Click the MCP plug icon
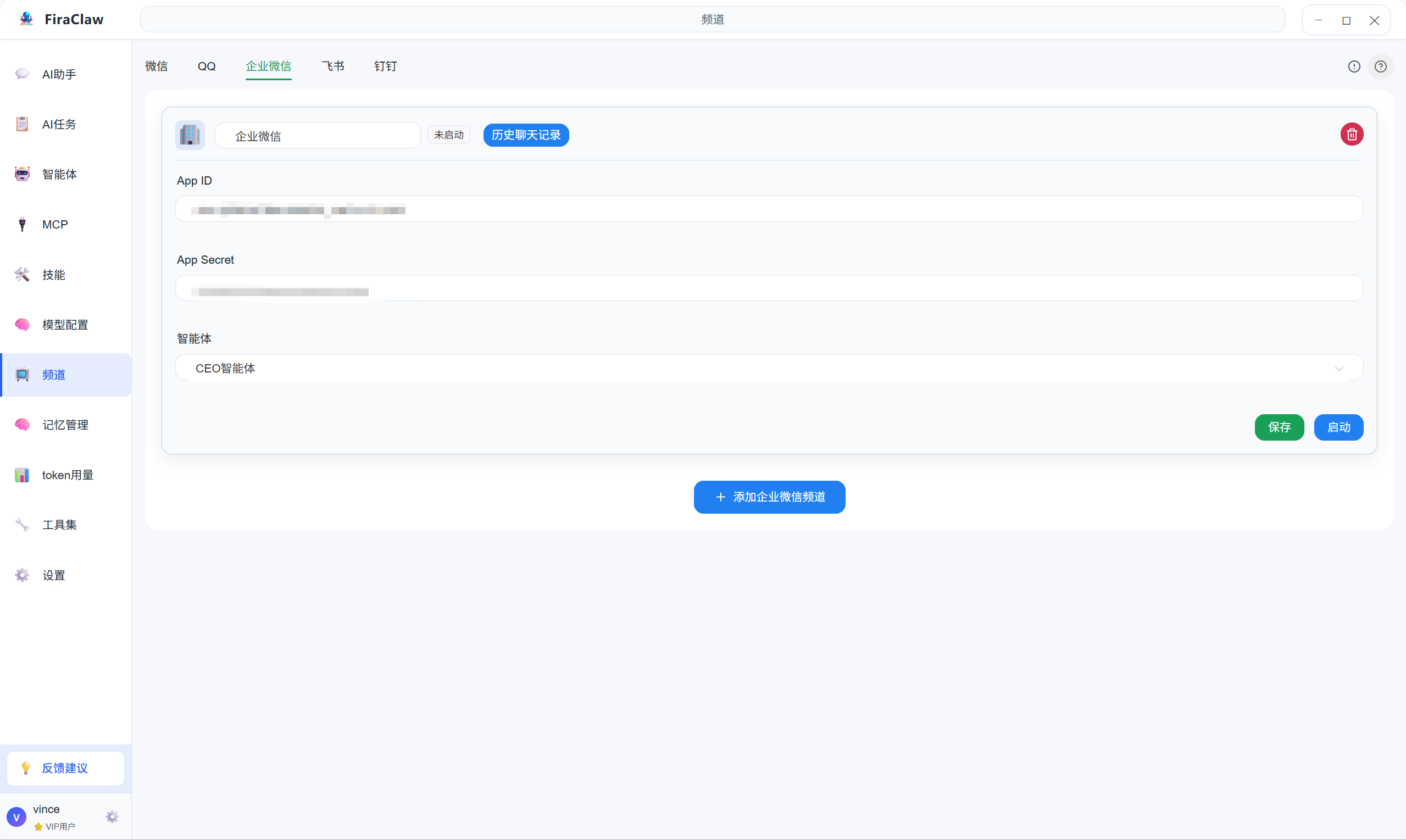Image resolution: width=1406 pixels, height=840 pixels. tap(22, 224)
